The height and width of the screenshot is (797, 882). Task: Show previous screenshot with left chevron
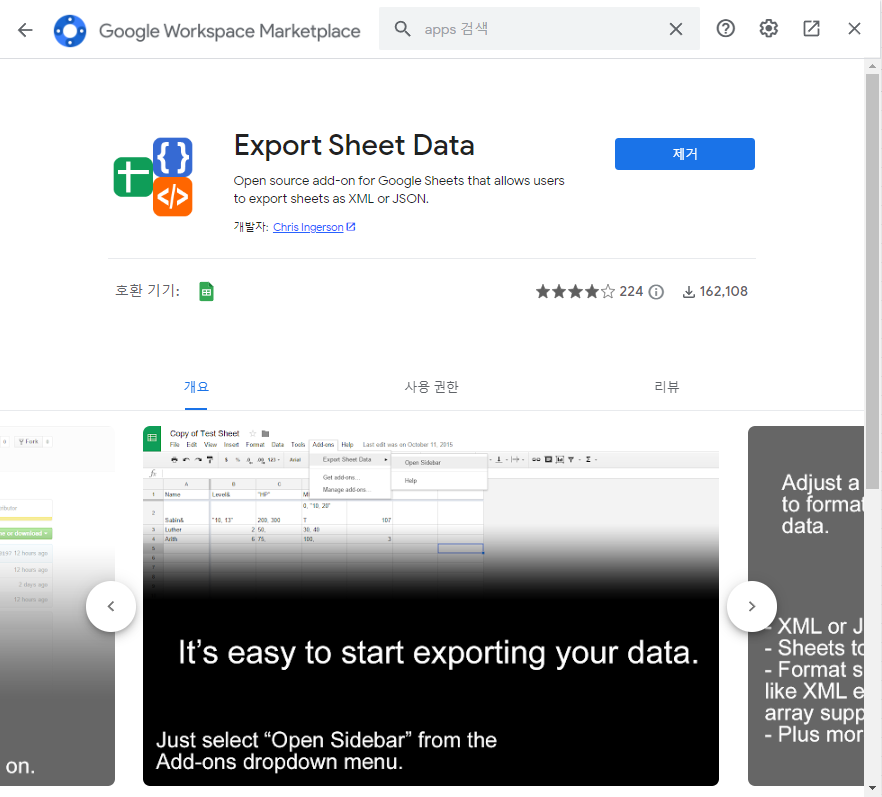[x=111, y=606]
